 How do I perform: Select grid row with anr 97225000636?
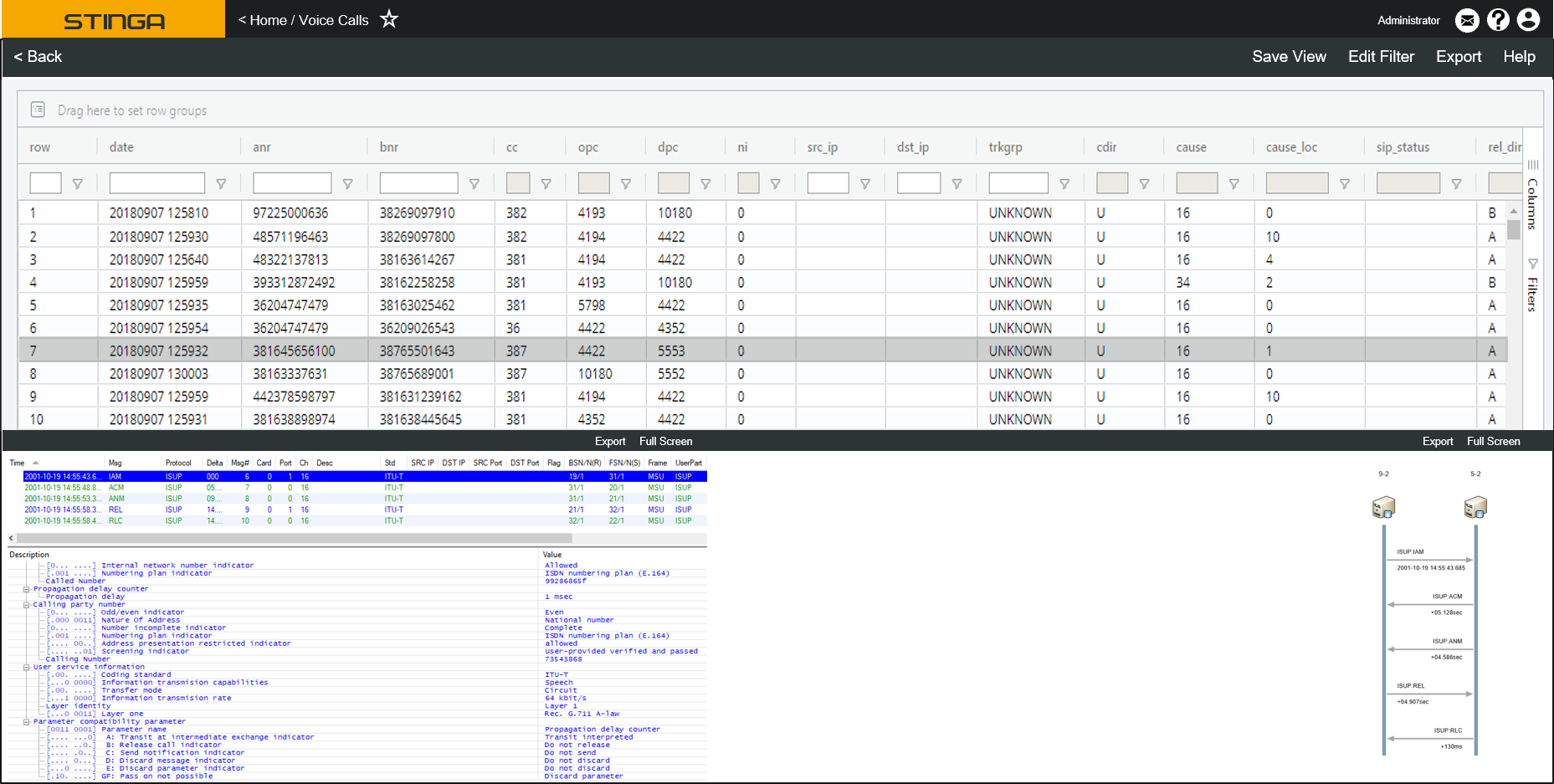click(762, 213)
